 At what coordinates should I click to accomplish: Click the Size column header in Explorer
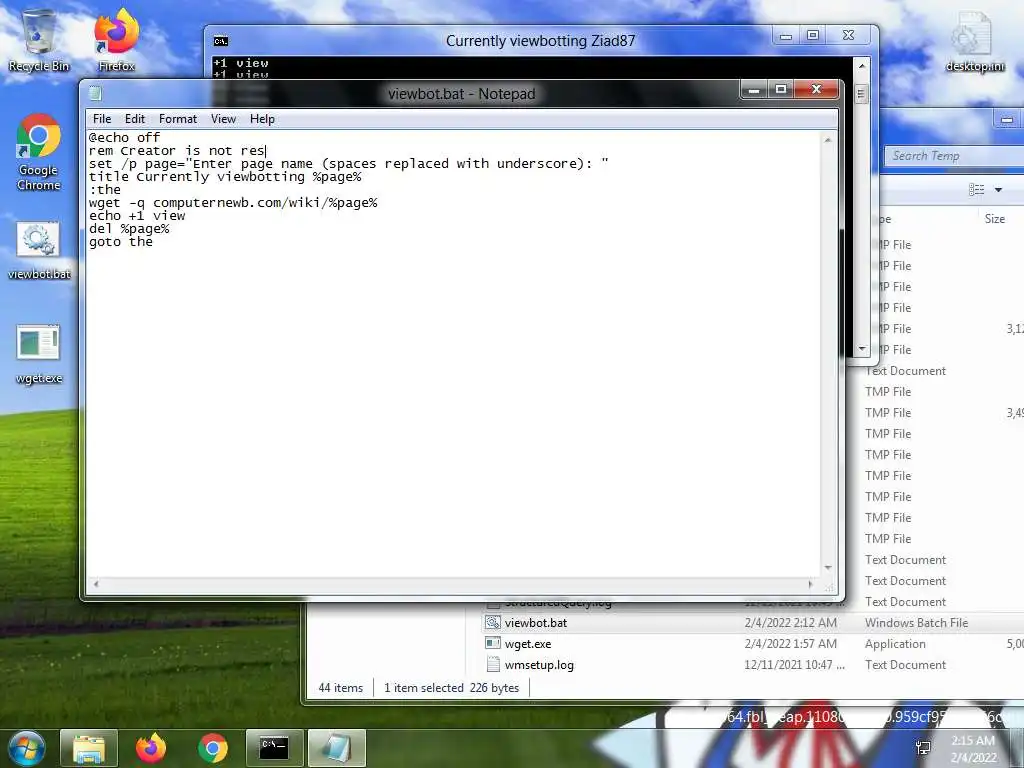click(x=995, y=219)
